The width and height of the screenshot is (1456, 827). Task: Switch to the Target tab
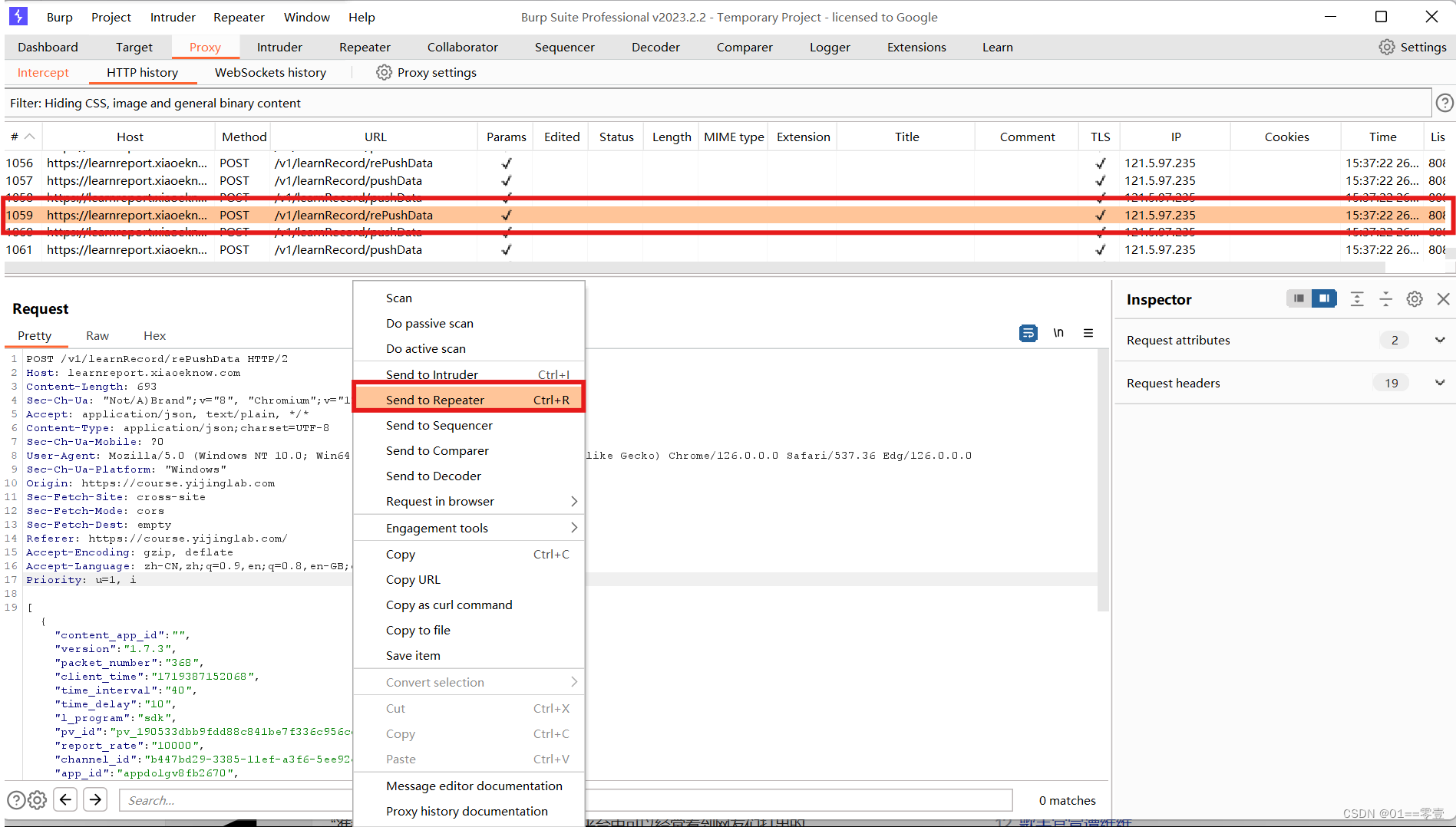134,47
